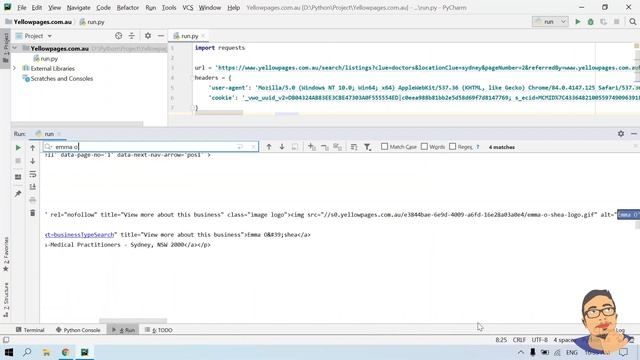
Task: Open the Structure side tool window
Action: (5, 300)
